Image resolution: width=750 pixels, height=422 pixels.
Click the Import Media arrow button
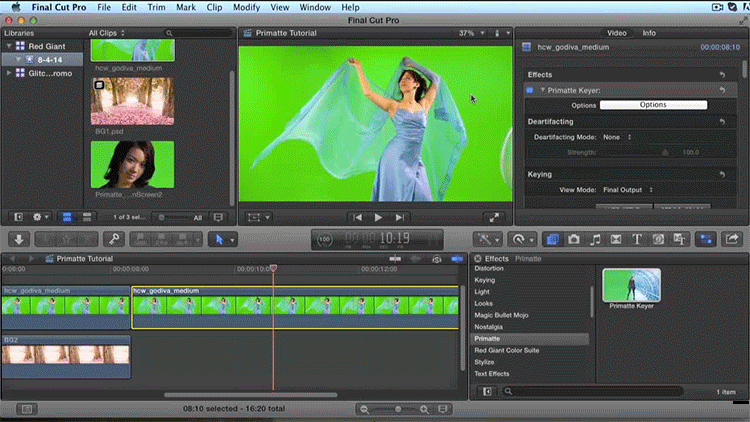pos(18,239)
